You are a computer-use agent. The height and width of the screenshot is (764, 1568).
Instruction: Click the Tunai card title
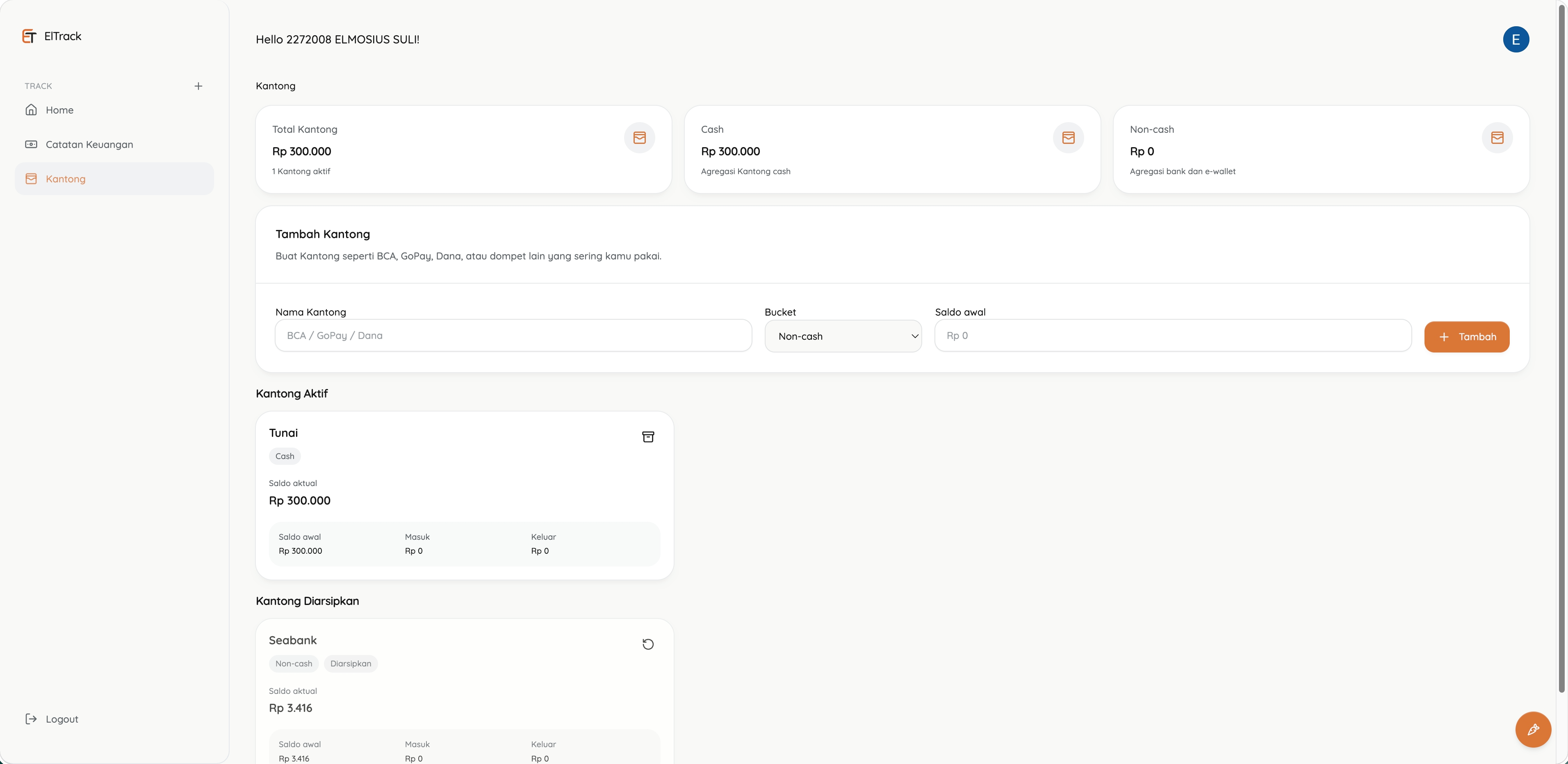coord(283,433)
